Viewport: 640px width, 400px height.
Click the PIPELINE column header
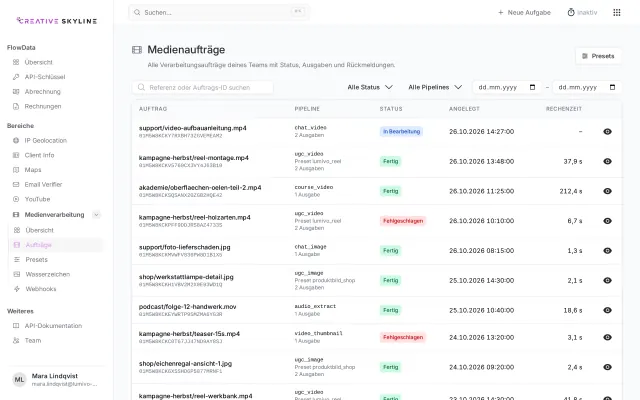tap(307, 109)
